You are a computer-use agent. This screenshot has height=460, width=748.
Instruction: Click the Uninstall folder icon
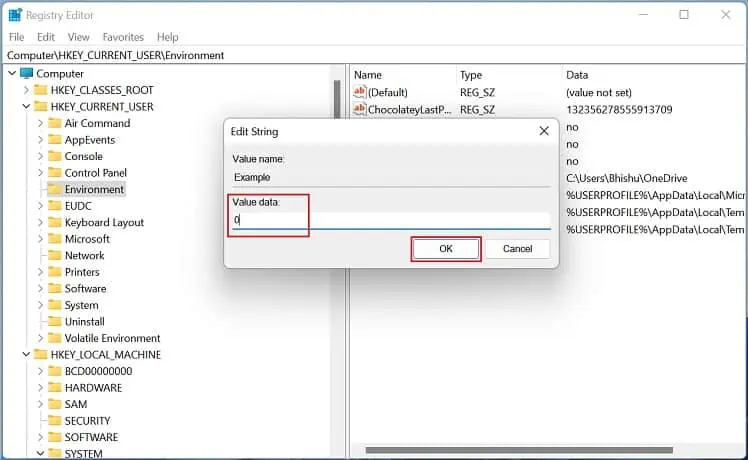[x=55, y=322]
